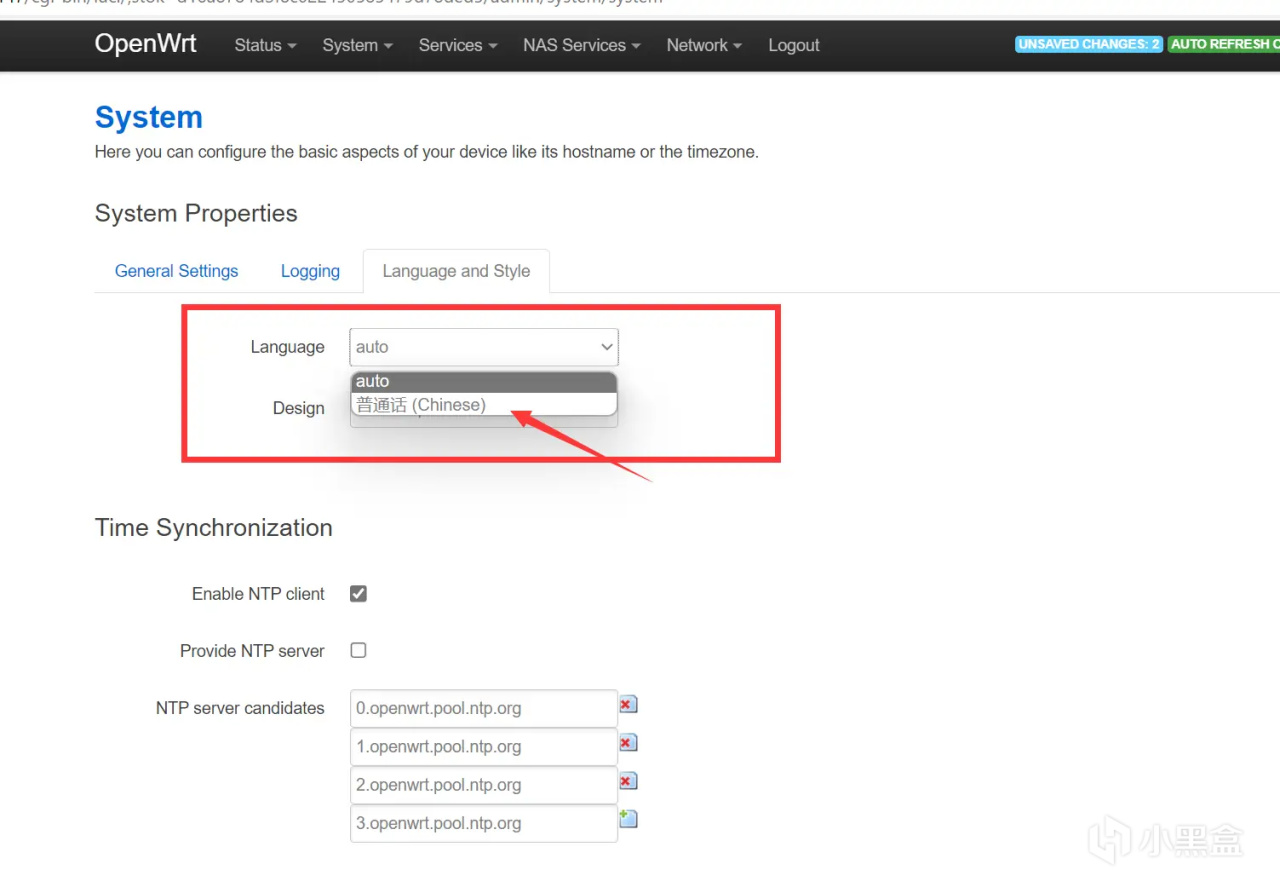Open the Services menu
Image resolution: width=1280 pixels, height=887 pixels.
pos(458,45)
